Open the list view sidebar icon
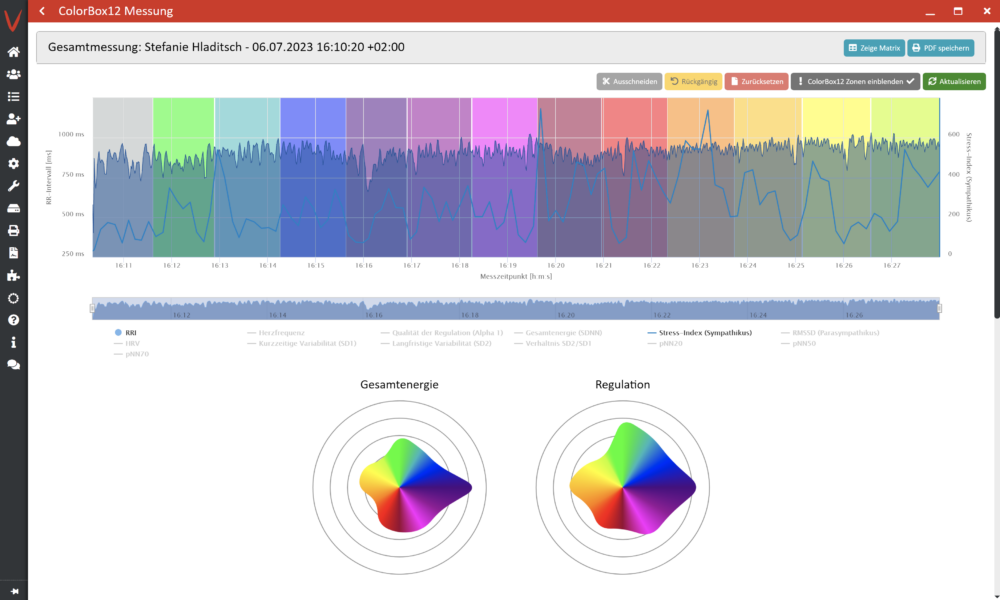 (13, 96)
